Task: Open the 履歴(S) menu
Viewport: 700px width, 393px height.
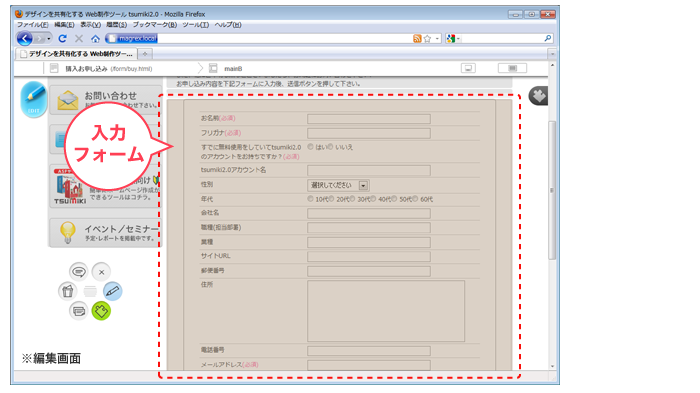Action: [117, 25]
